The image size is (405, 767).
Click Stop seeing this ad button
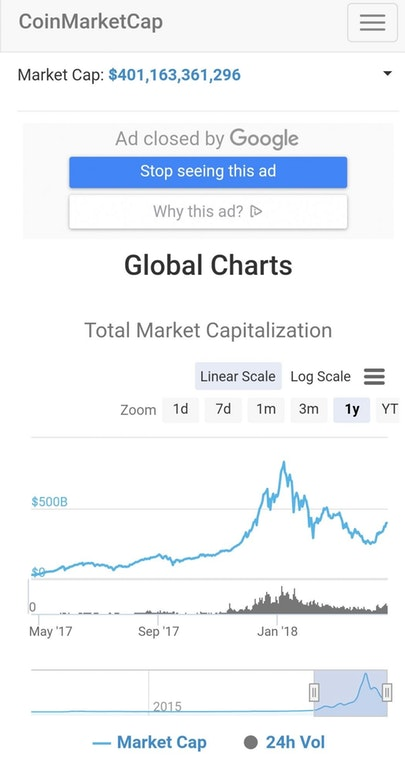208,172
